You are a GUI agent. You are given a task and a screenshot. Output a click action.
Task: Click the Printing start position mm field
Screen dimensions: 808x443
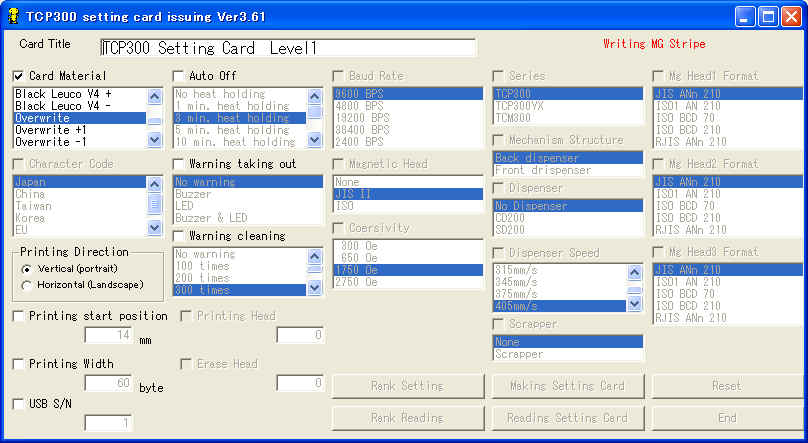(108, 335)
